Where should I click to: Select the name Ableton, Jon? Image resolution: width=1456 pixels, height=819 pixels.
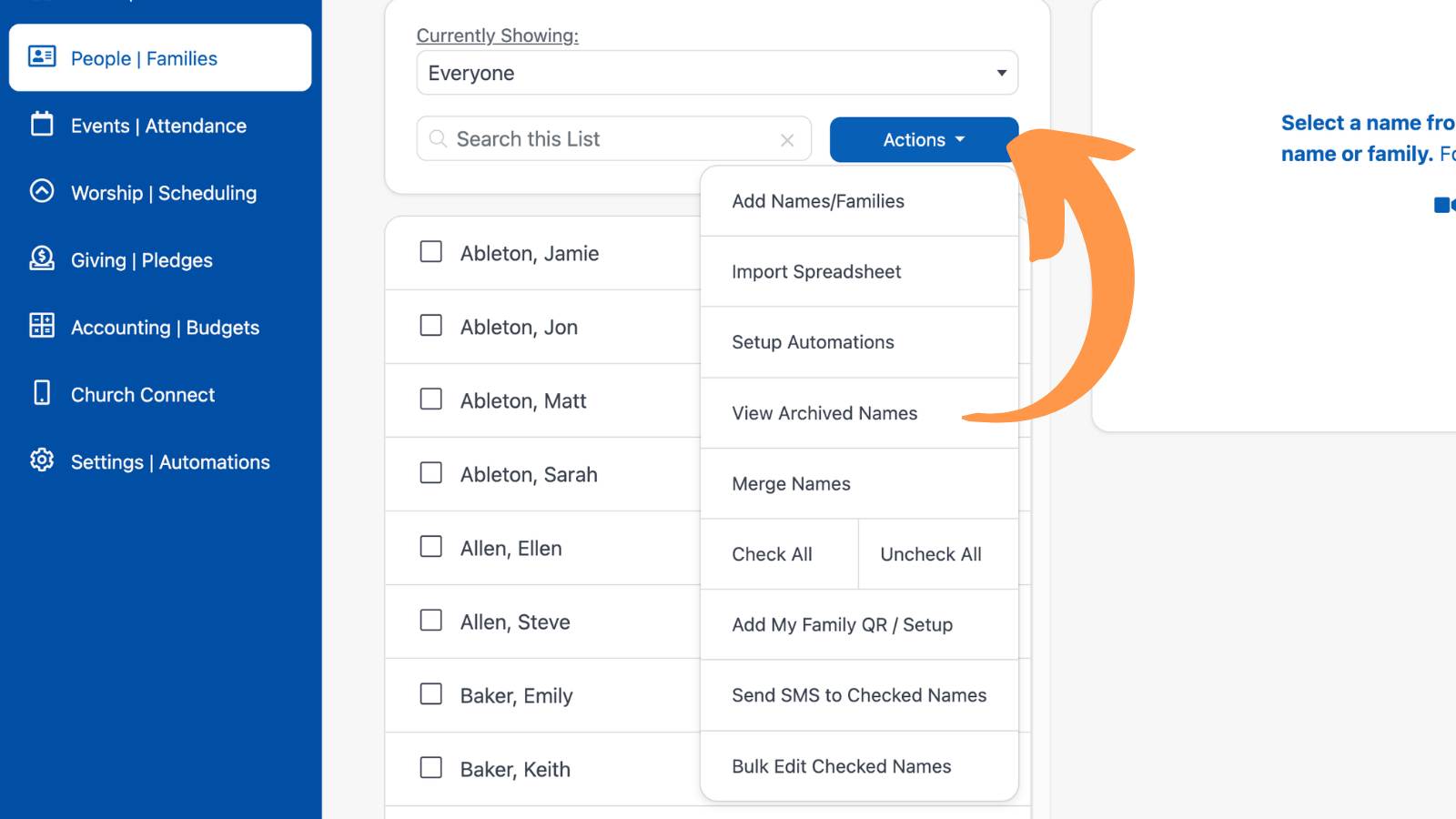click(x=519, y=328)
